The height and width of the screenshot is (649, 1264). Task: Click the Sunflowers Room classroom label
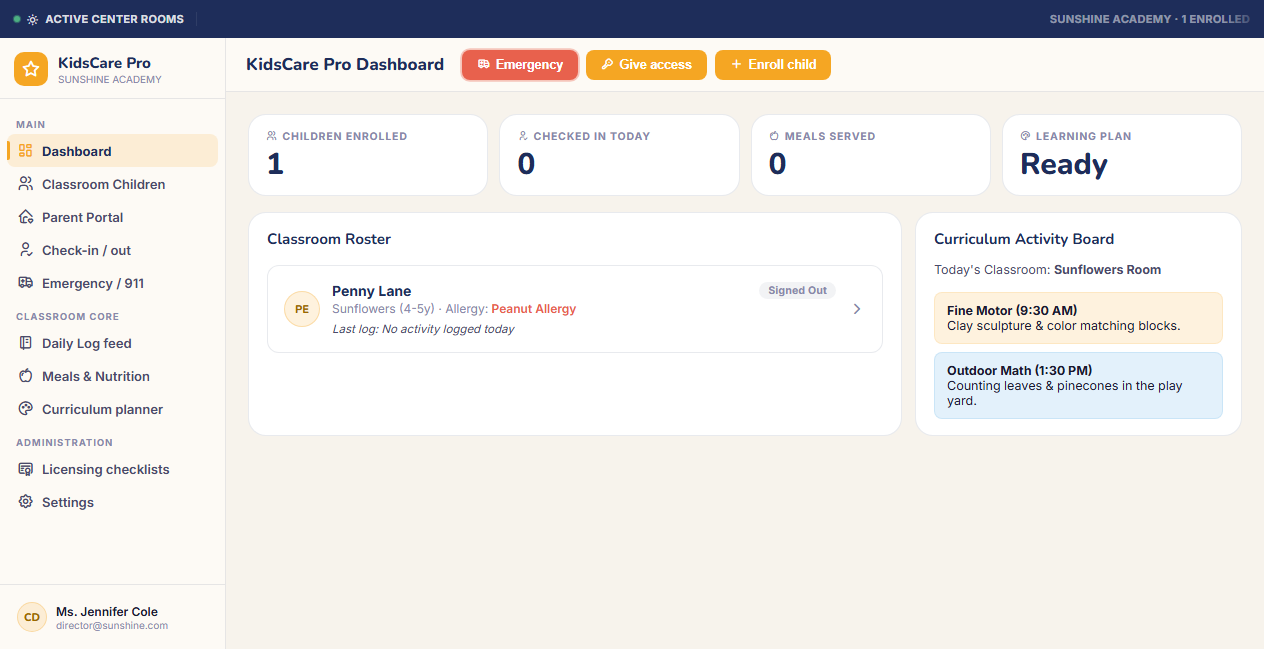click(x=1107, y=270)
